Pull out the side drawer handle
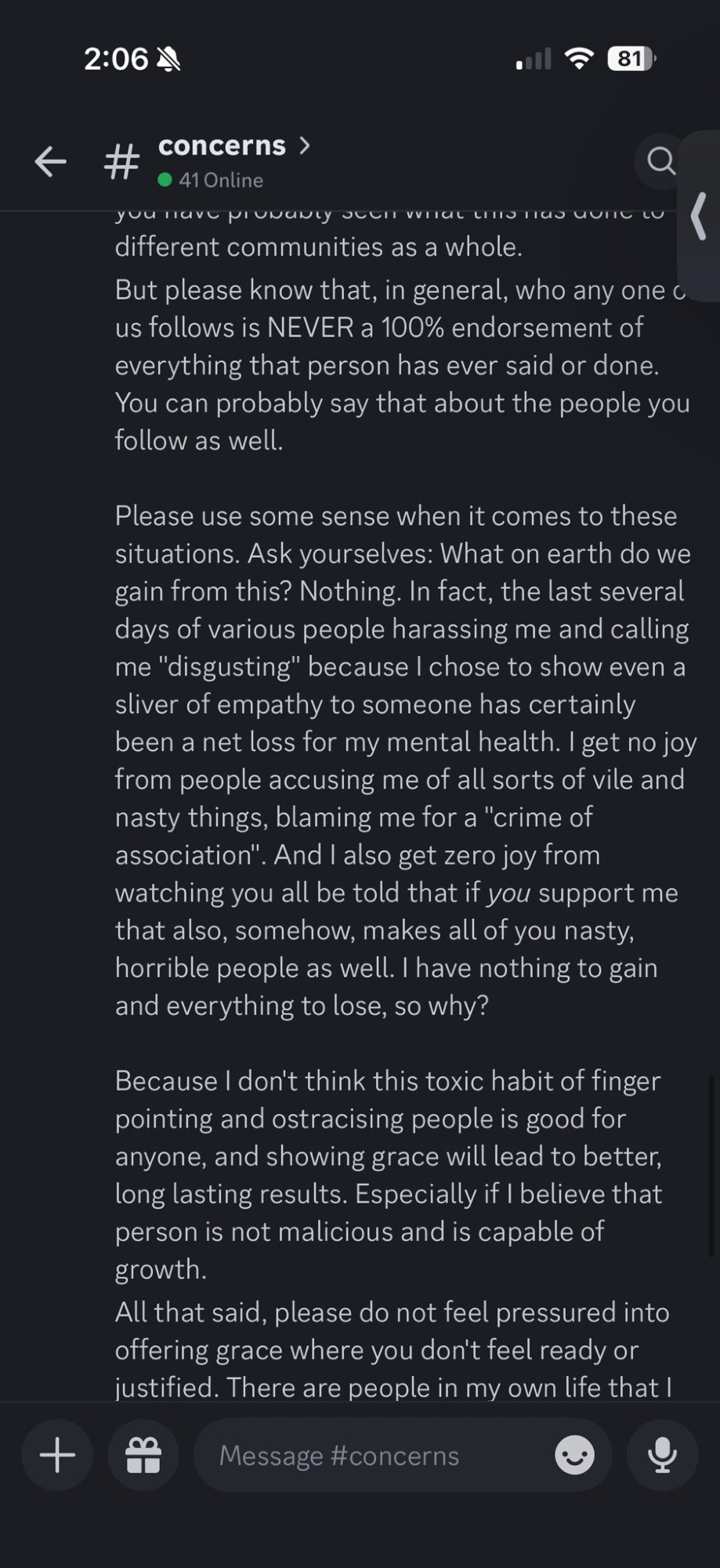The width and height of the screenshot is (720, 1568). point(700,216)
